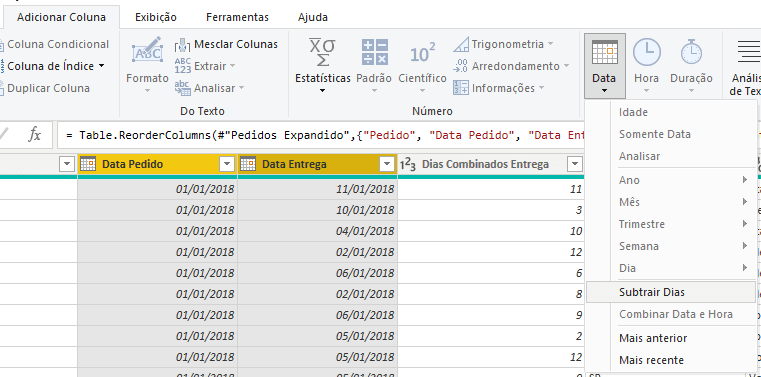761x377 pixels.
Task: Select the Data Entrega column header
Action: click(x=317, y=164)
